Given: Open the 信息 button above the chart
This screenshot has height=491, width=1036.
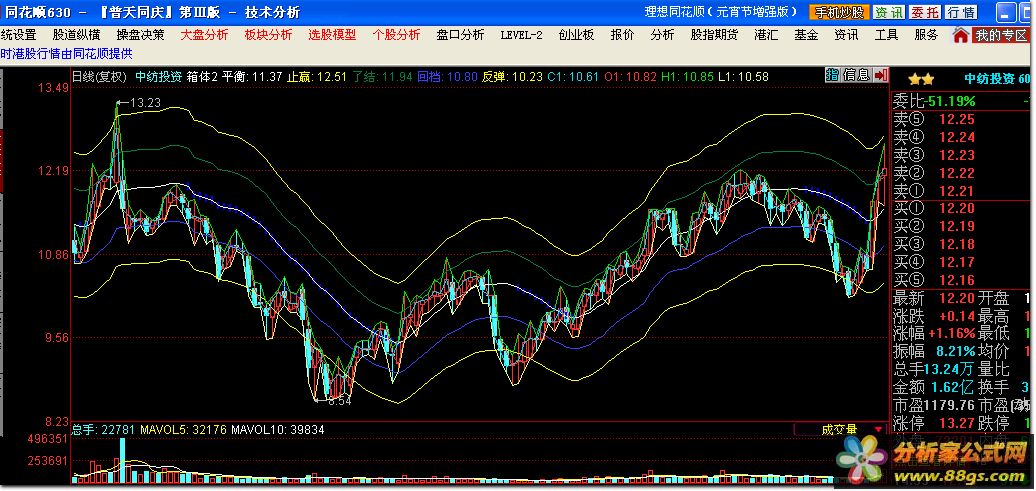Looking at the screenshot, I should (x=857, y=75).
